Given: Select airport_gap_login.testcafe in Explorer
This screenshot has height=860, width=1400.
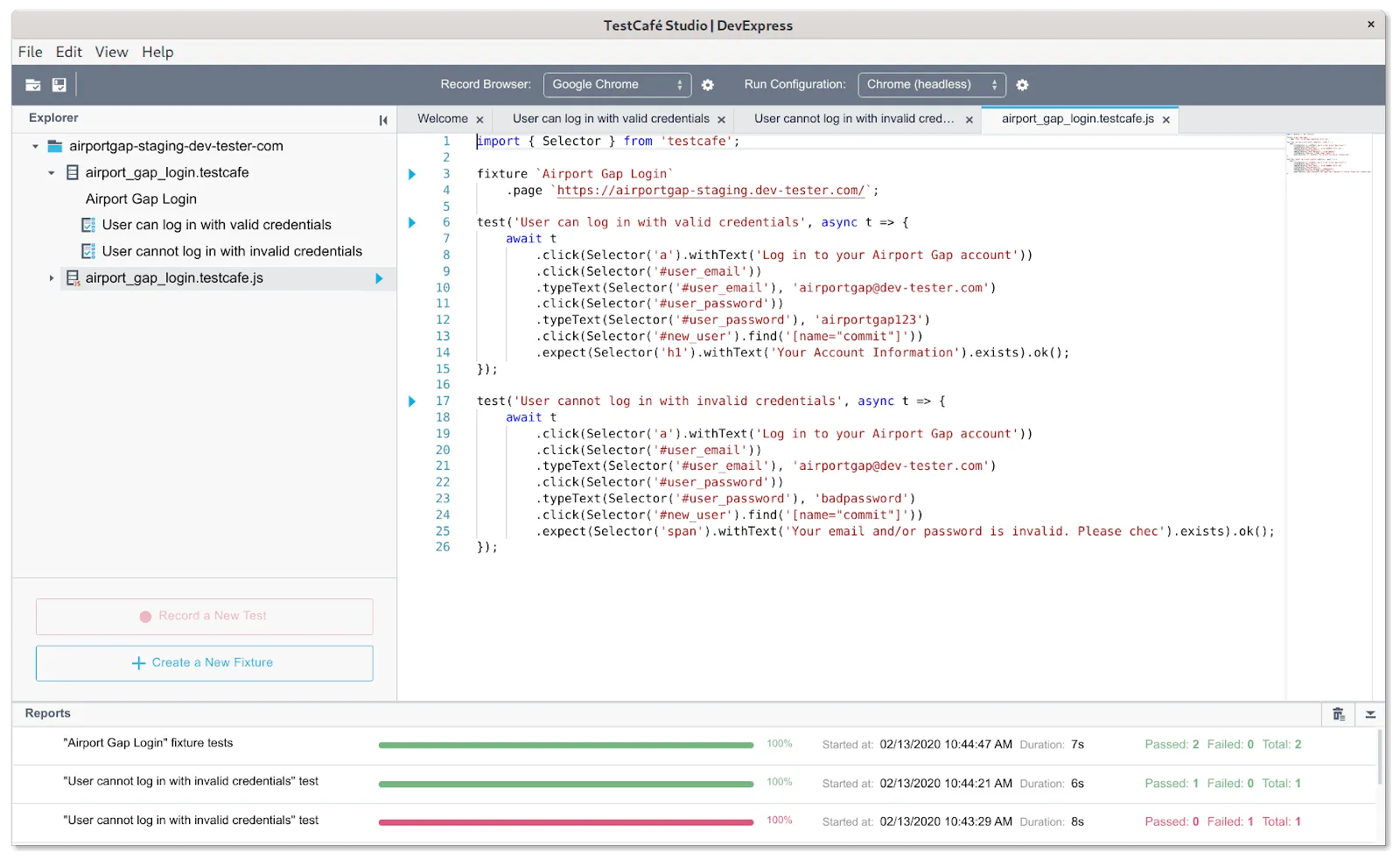Looking at the screenshot, I should click(x=166, y=172).
